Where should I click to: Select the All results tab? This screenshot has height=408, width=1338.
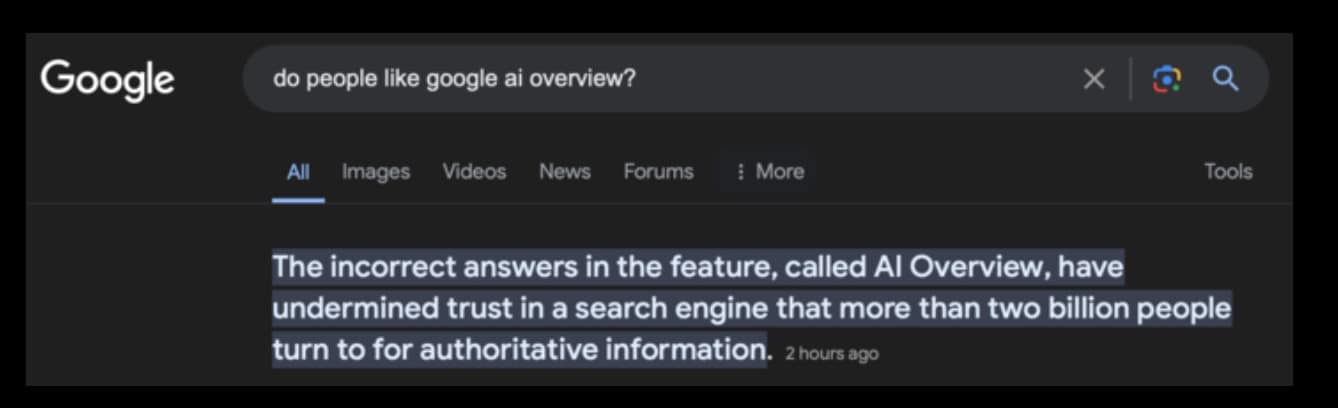[298, 172]
